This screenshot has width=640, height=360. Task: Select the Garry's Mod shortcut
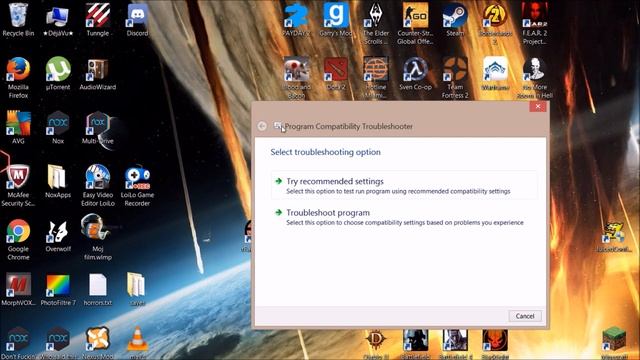(336, 20)
